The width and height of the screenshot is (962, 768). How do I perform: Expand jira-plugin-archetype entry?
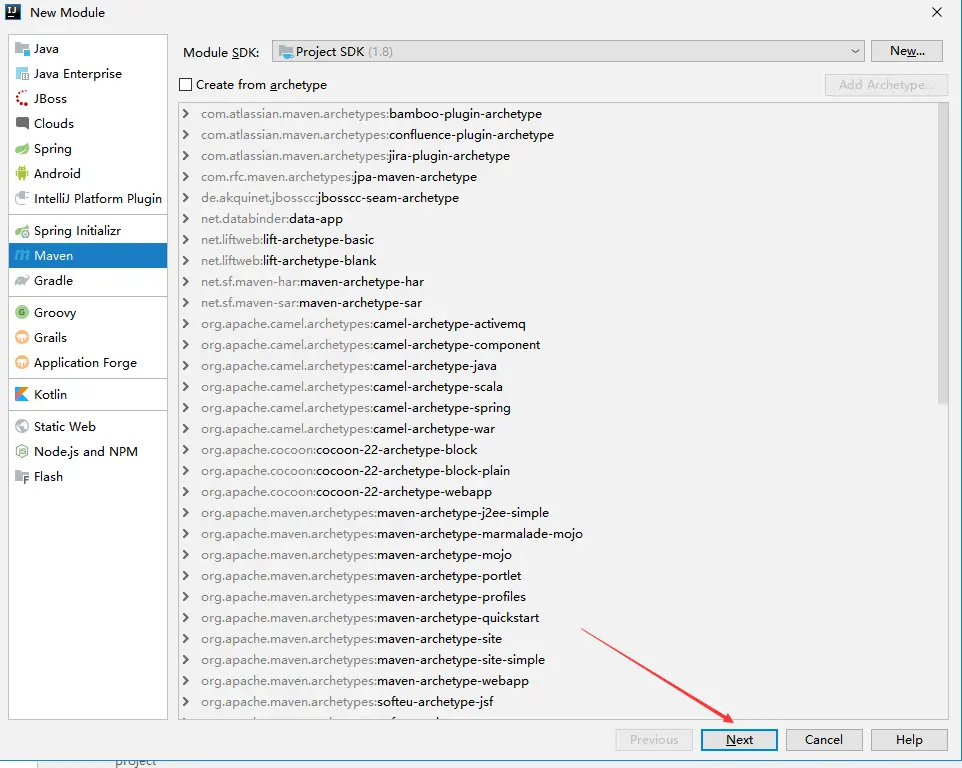185,156
